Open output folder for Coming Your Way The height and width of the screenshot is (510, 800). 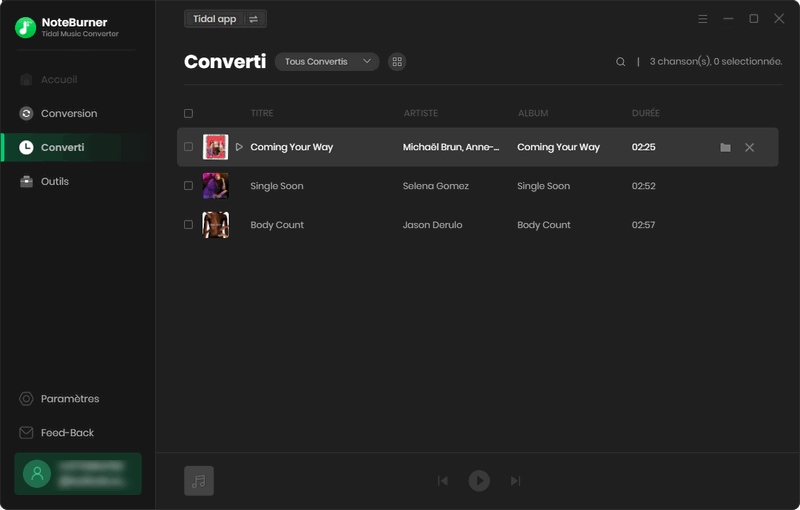click(725, 147)
